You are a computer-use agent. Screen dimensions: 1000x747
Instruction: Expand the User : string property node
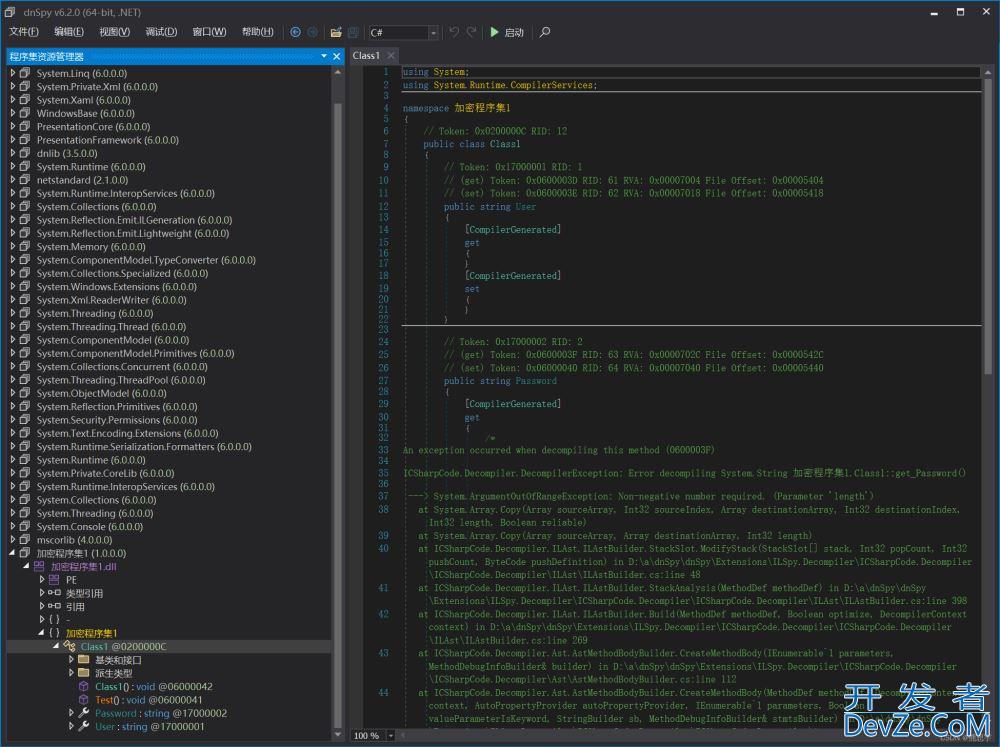[71, 727]
